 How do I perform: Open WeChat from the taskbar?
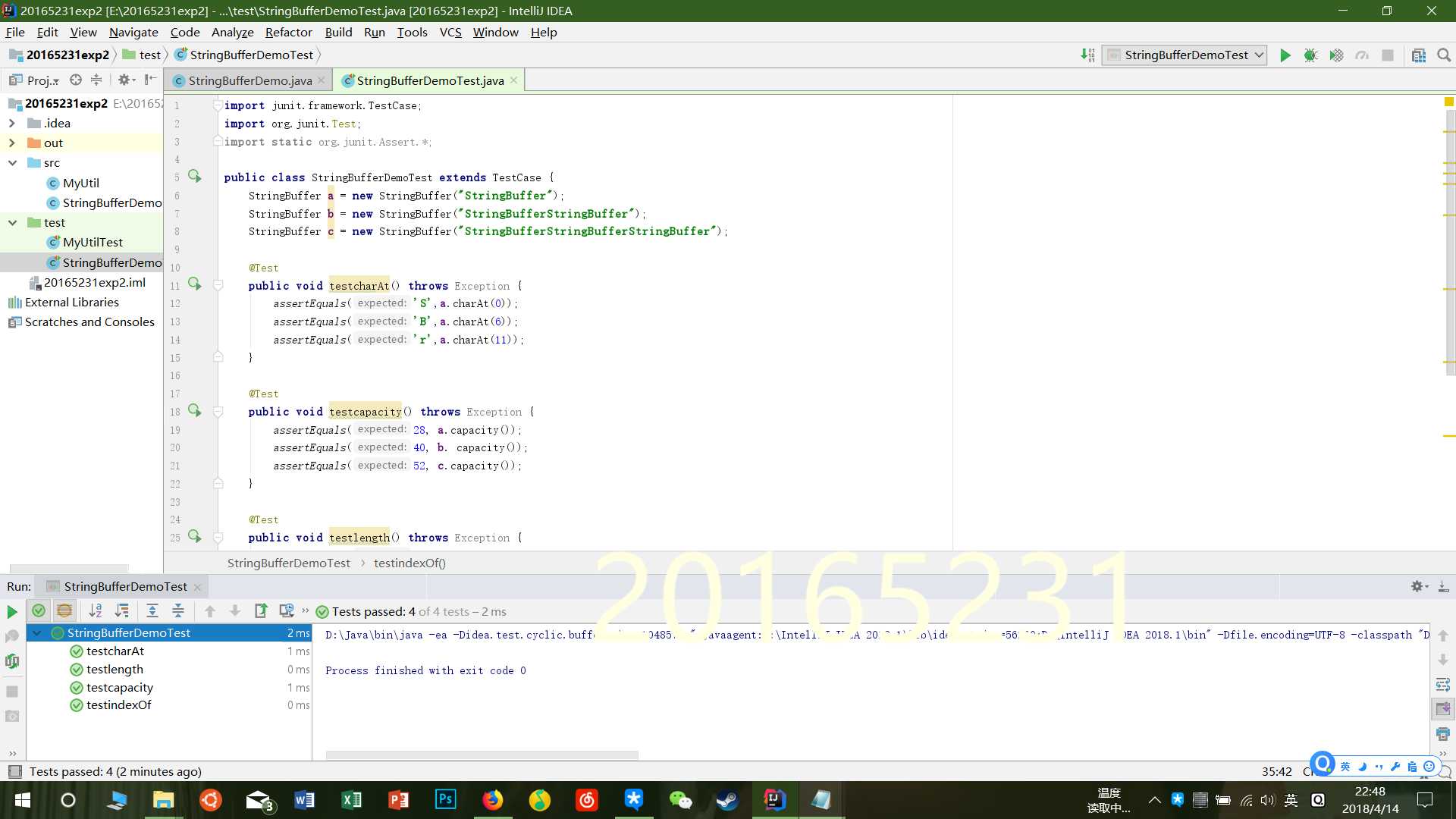(x=680, y=800)
